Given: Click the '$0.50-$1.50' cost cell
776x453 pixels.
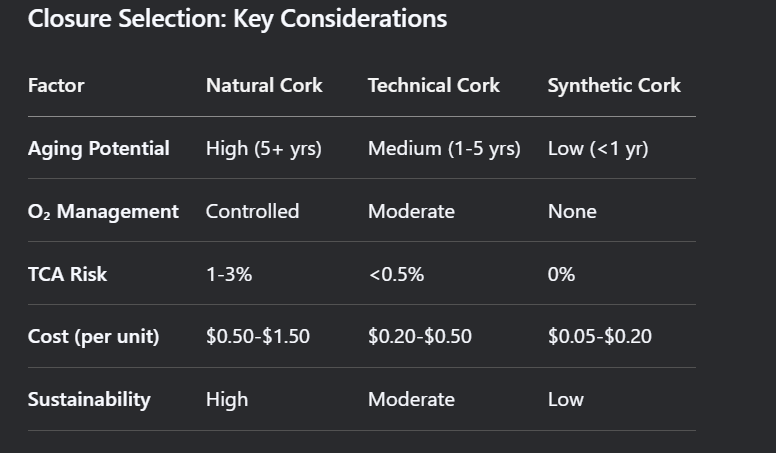Looking at the screenshot, I should tap(258, 337).
